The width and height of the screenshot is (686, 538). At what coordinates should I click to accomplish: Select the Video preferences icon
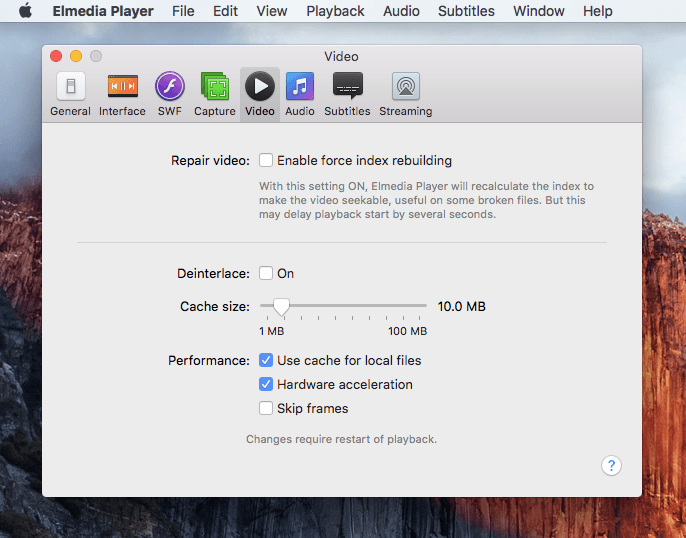coord(260,94)
